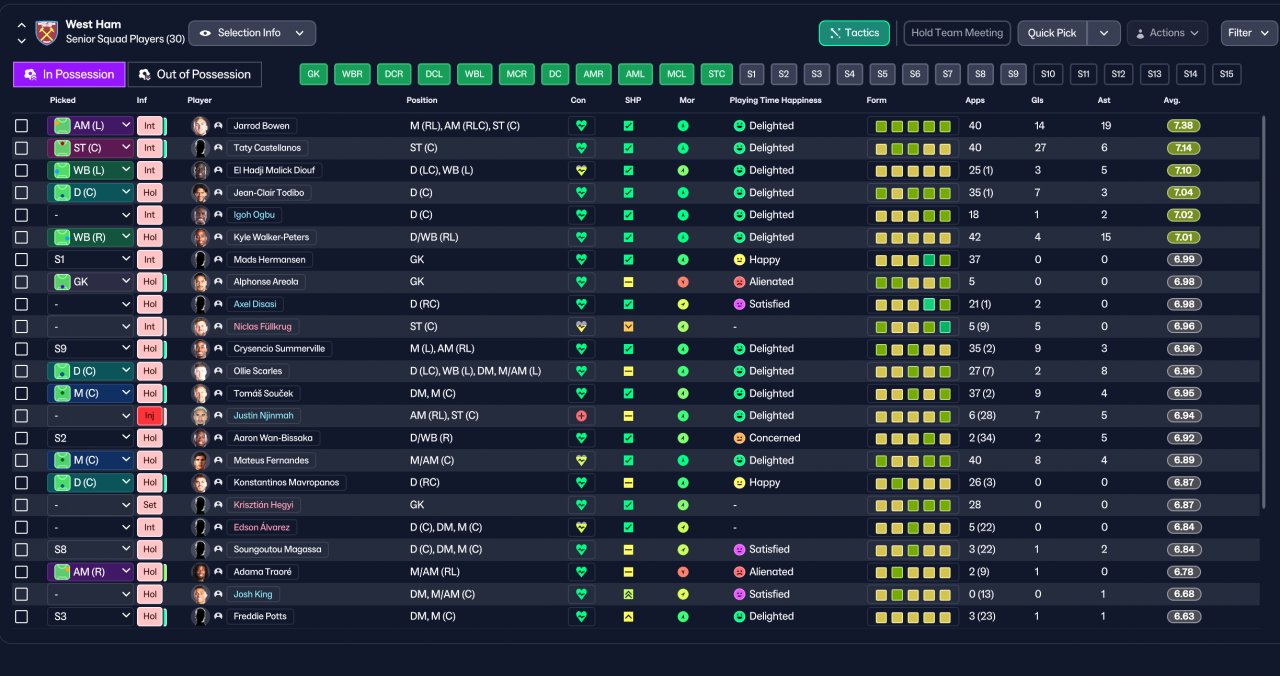Screen dimensions: 1280x676
Task: Click Aaron Wan-Bissaka's concerned face icon
Action: pos(740,438)
